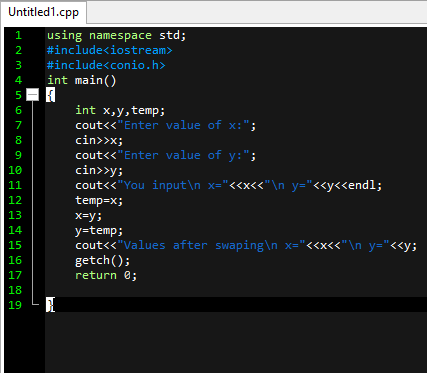Collapse the main function fold marker
This screenshot has height=373, width=427.
[x=32, y=95]
